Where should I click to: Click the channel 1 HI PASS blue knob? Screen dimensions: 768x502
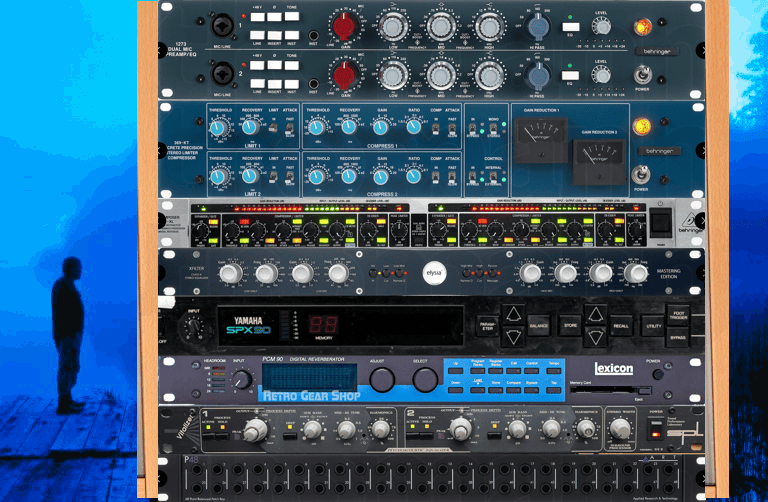tap(537, 26)
